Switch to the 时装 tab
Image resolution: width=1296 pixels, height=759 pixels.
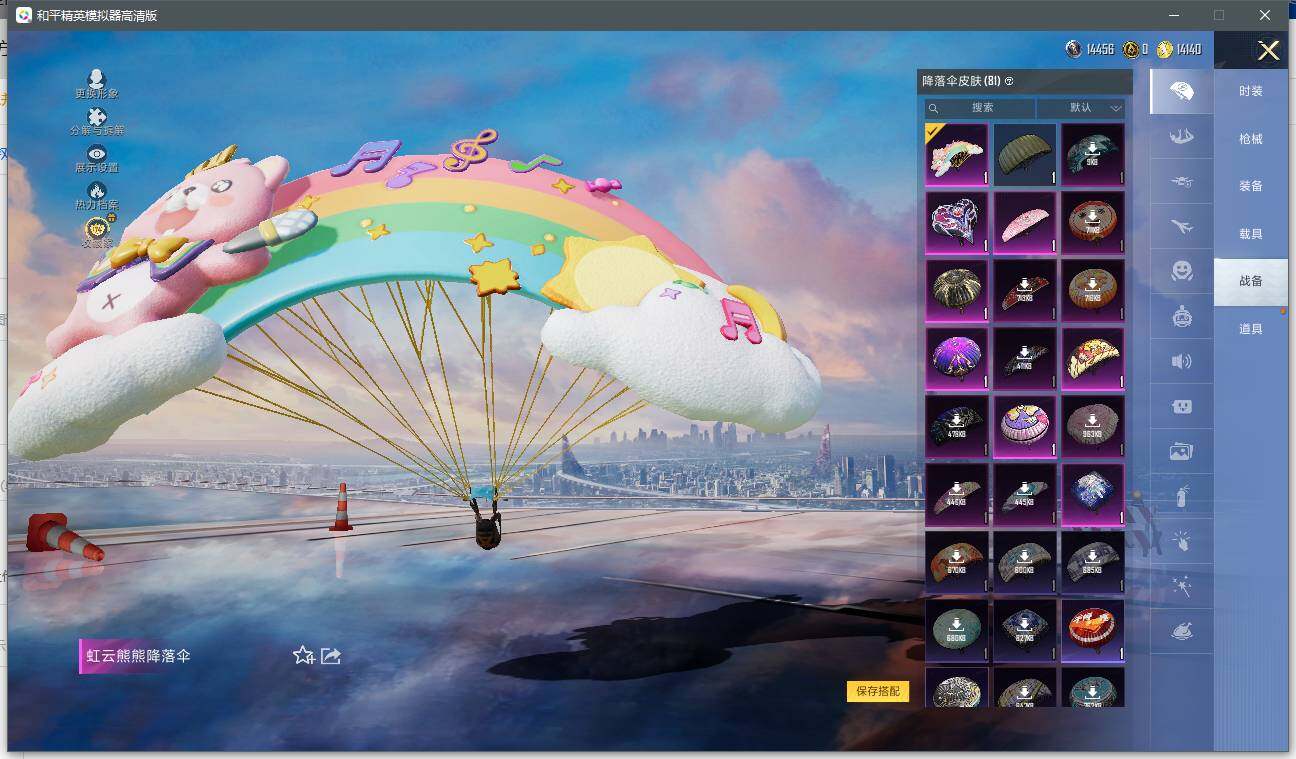point(1250,91)
